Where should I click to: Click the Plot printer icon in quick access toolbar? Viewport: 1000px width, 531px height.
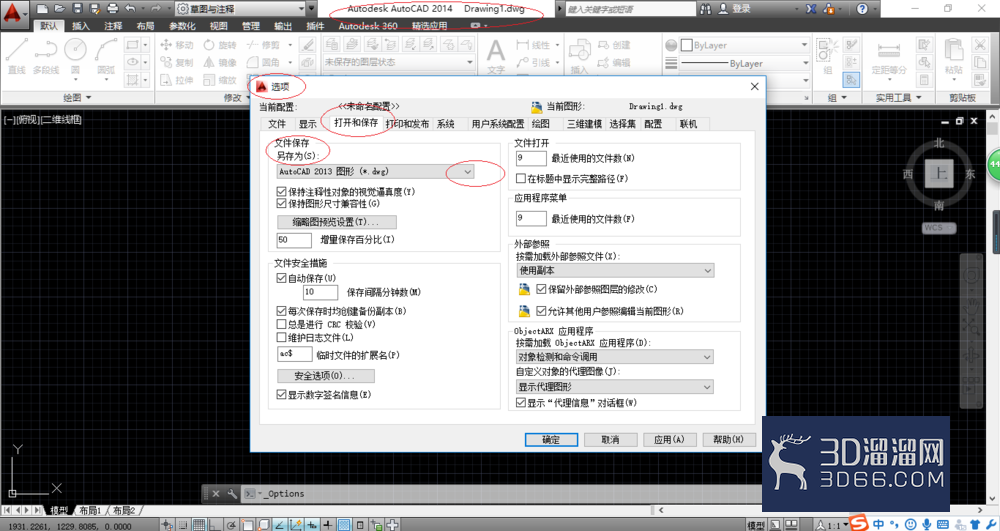(x=113, y=9)
